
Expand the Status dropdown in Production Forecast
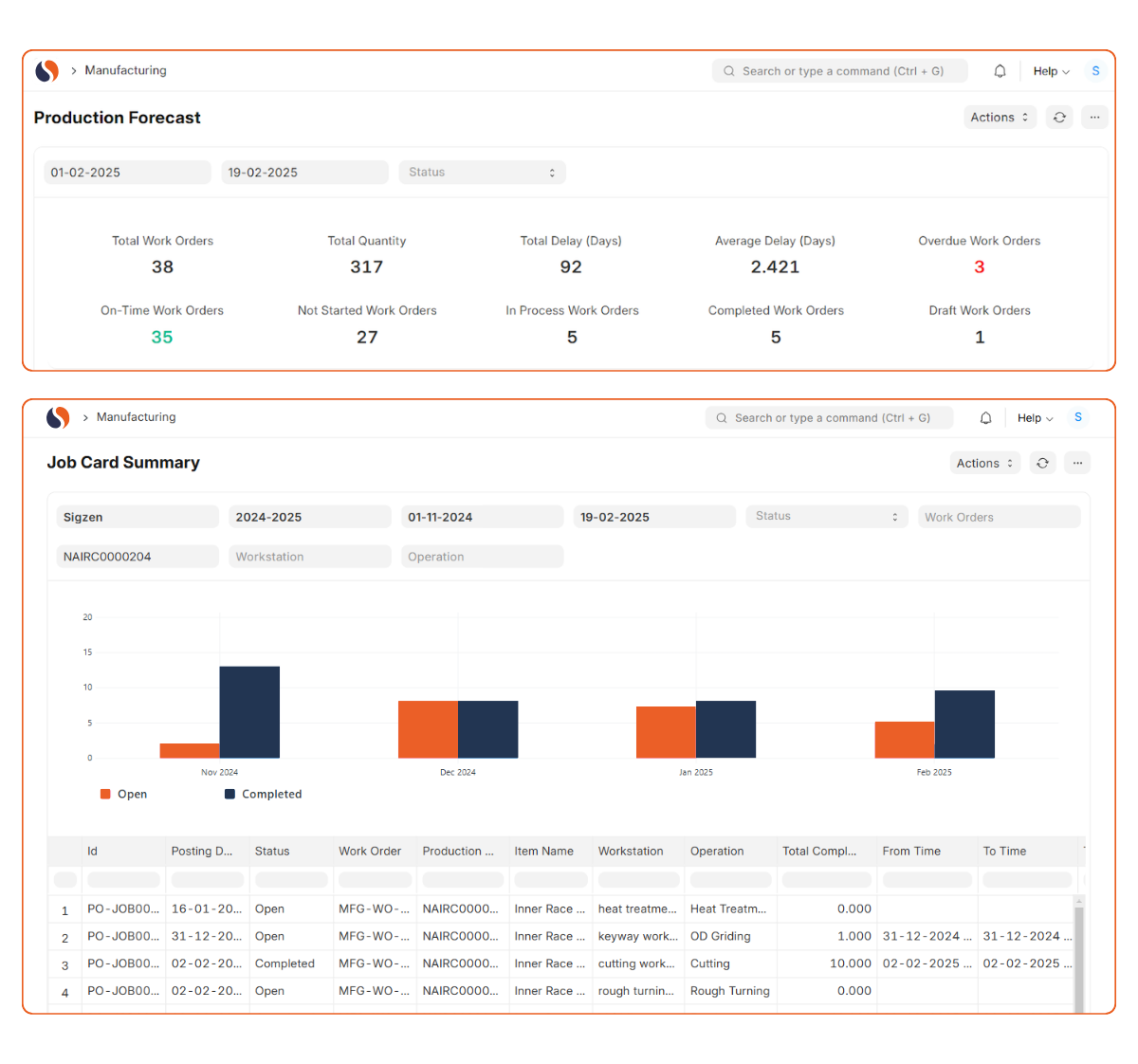(x=482, y=173)
